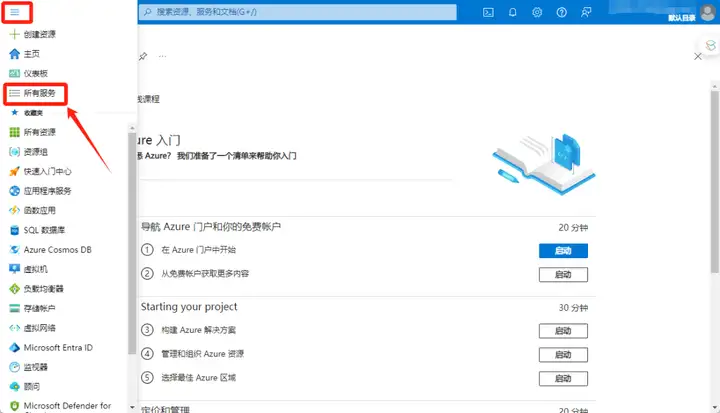Click step 1 circle 在 Azure 门户中开始
This screenshot has width=720, height=413.
(147, 250)
